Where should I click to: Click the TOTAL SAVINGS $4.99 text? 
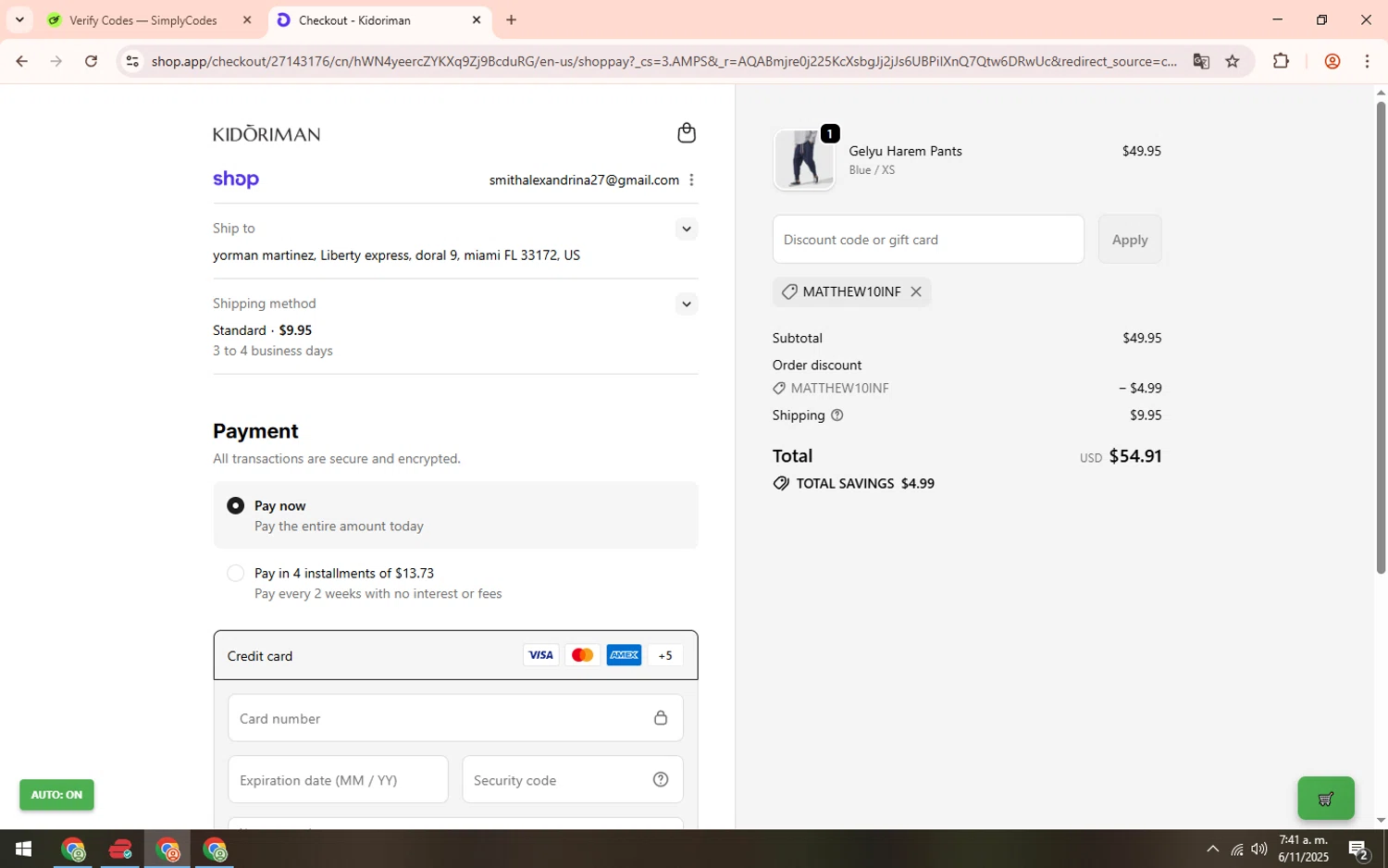point(865,484)
